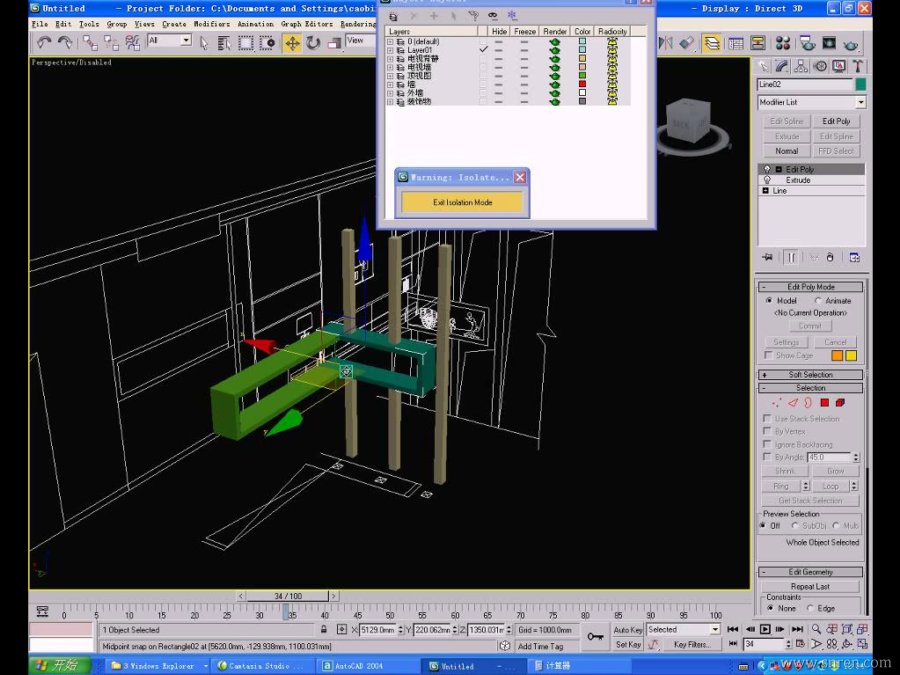Click the Redo arrow icon
This screenshot has width=900, height=675.
[65, 42]
